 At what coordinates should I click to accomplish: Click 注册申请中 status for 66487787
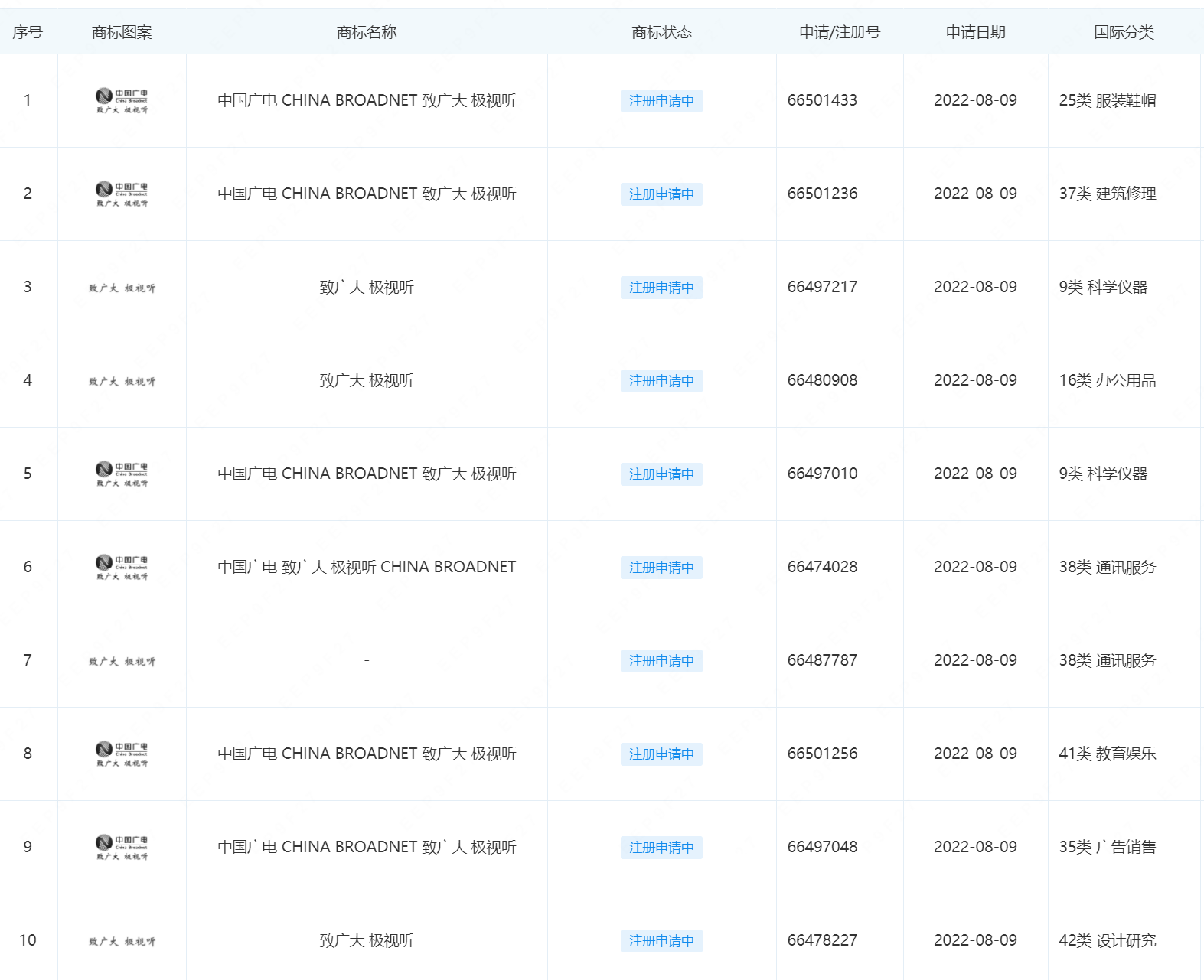point(661,661)
